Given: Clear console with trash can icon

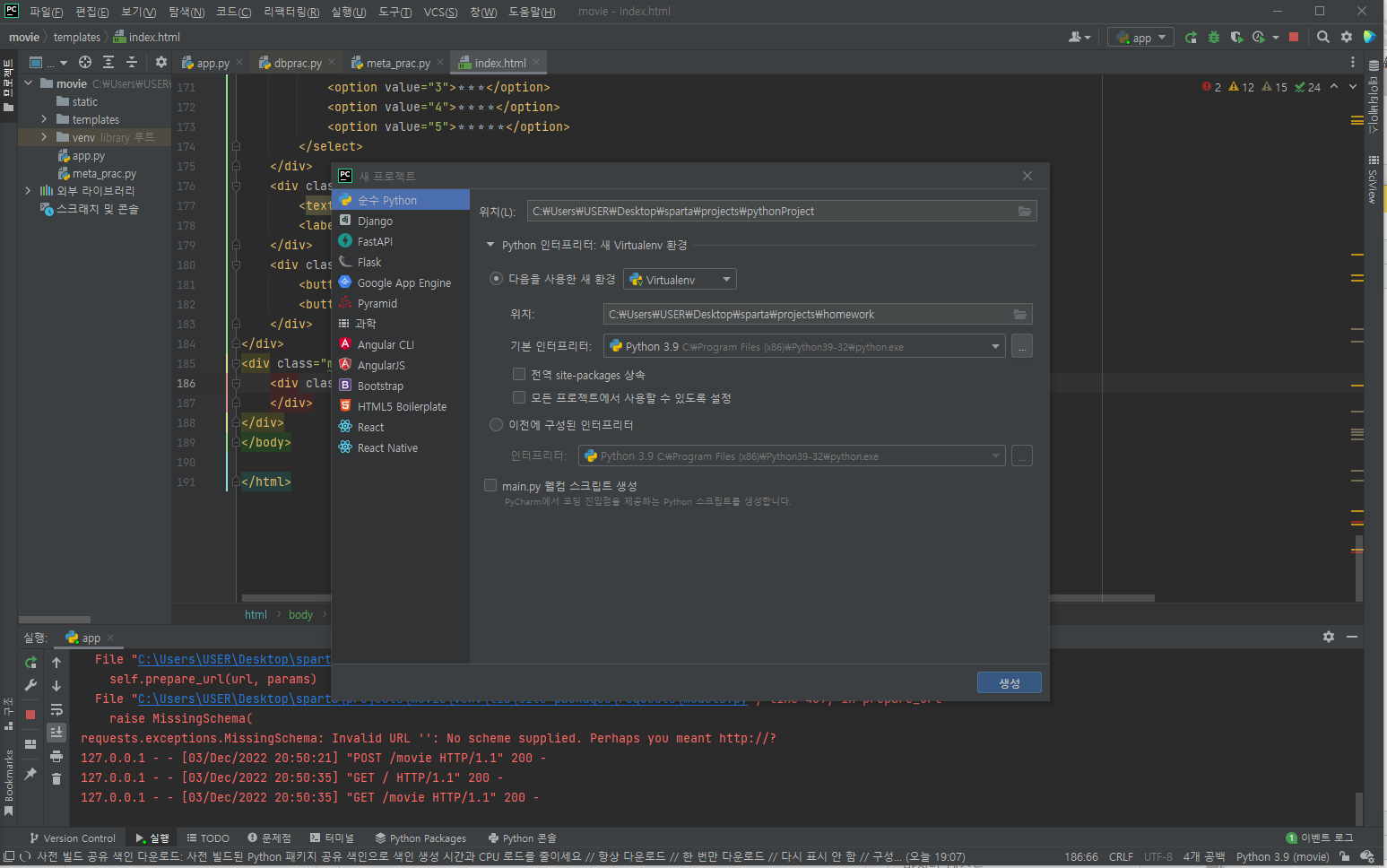Looking at the screenshot, I should click(x=56, y=778).
